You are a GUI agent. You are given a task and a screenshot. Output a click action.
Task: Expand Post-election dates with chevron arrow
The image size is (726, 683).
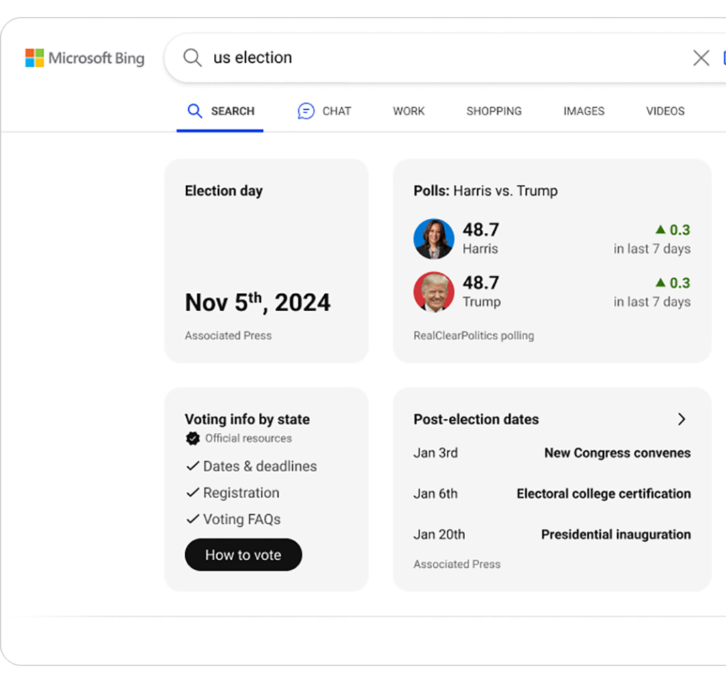(682, 419)
